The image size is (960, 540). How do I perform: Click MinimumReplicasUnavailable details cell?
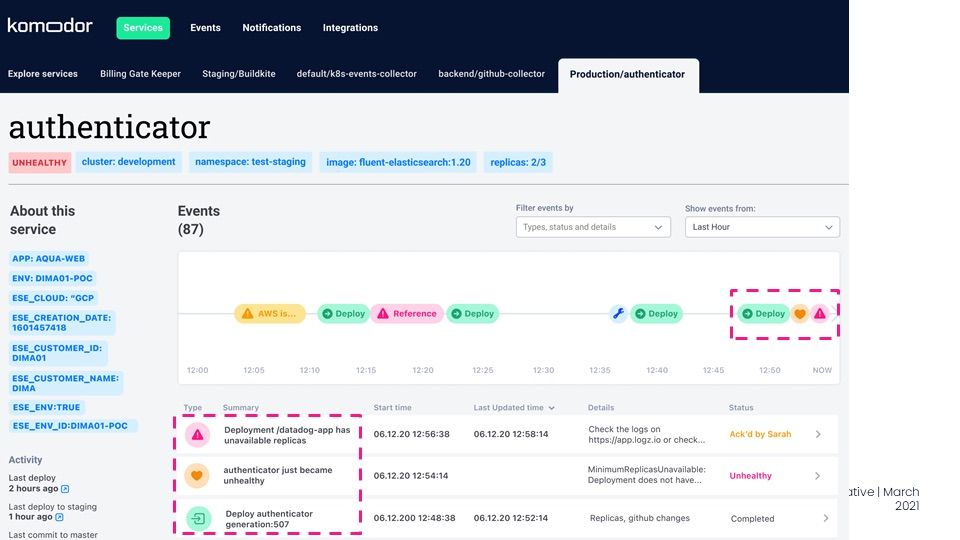click(x=647, y=474)
